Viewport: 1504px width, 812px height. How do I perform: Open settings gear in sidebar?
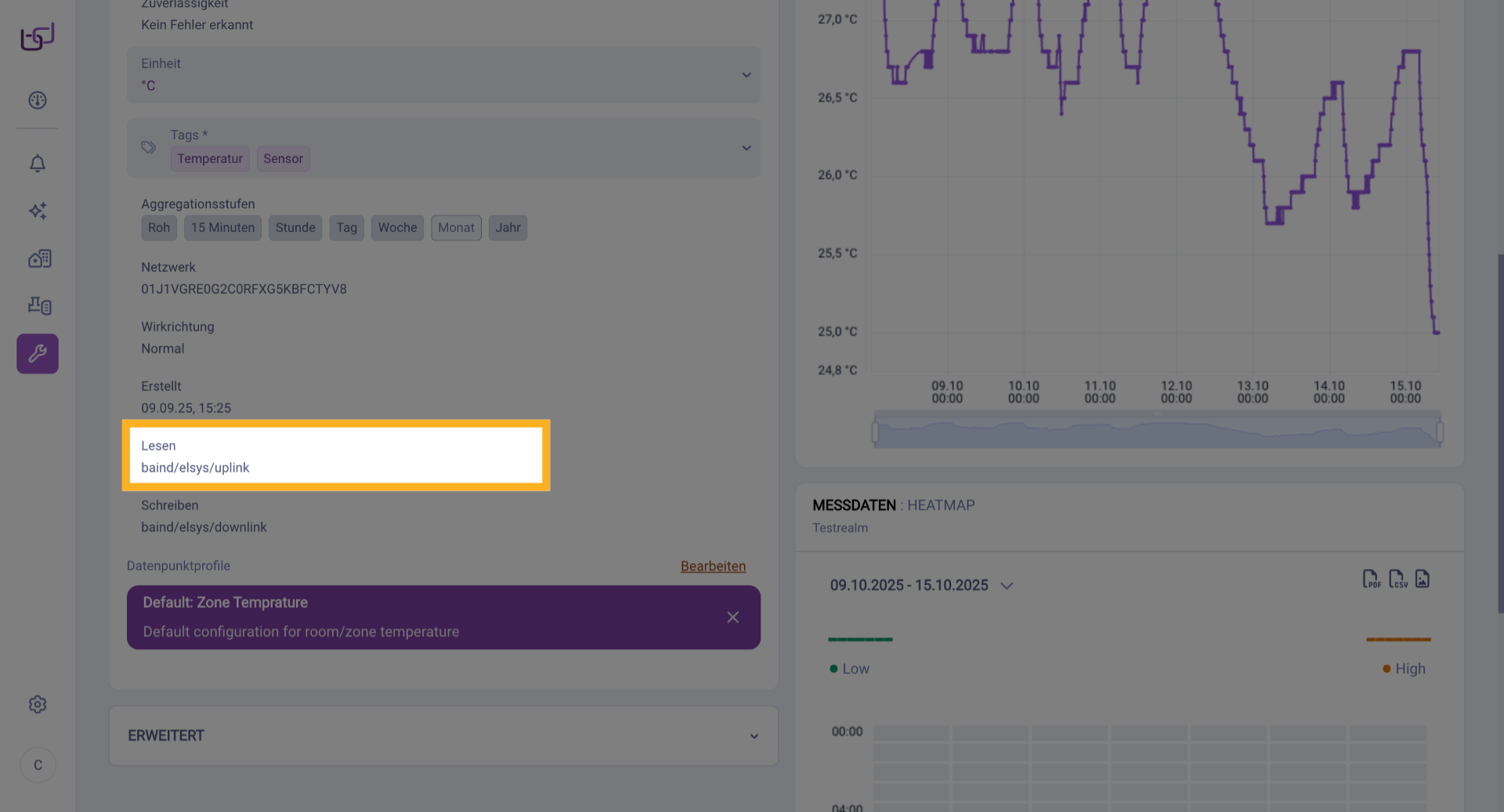click(x=38, y=704)
